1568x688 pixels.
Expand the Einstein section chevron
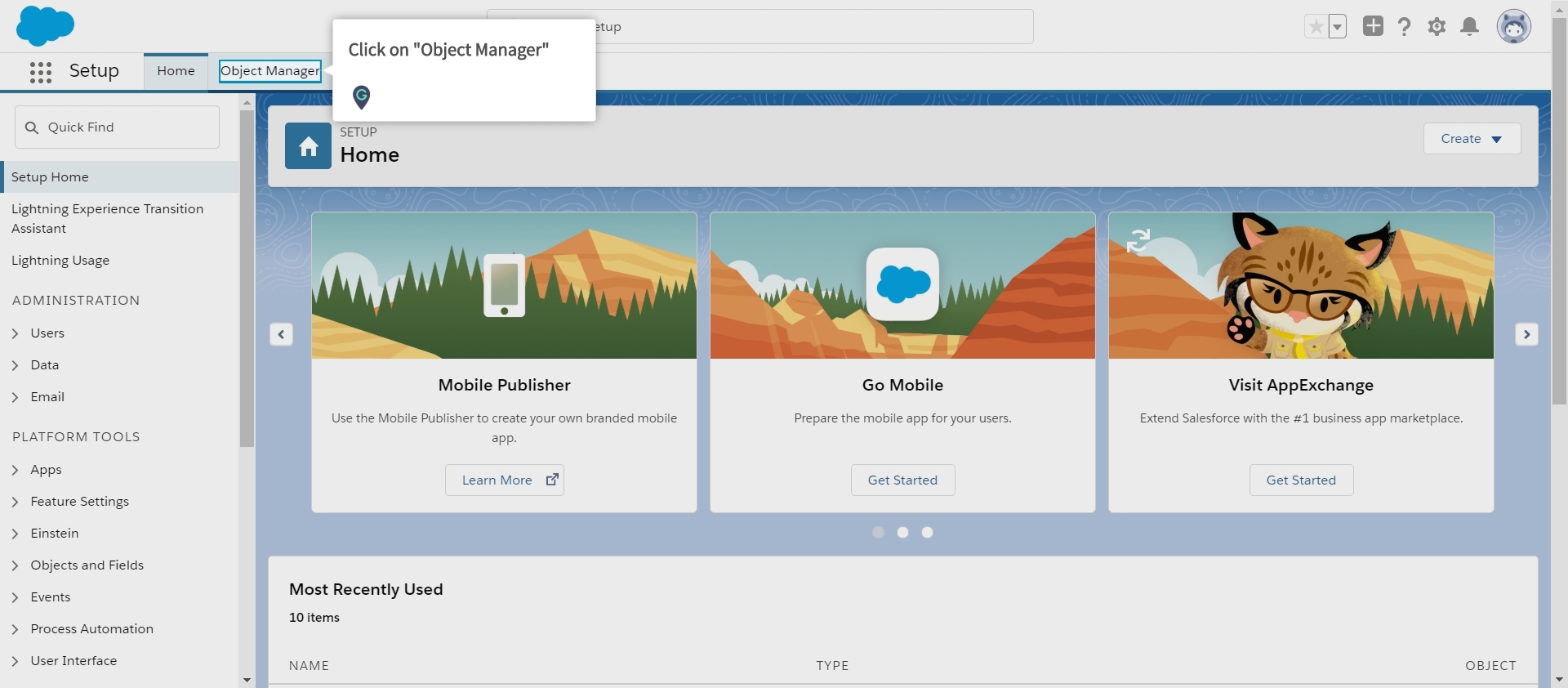[16, 534]
